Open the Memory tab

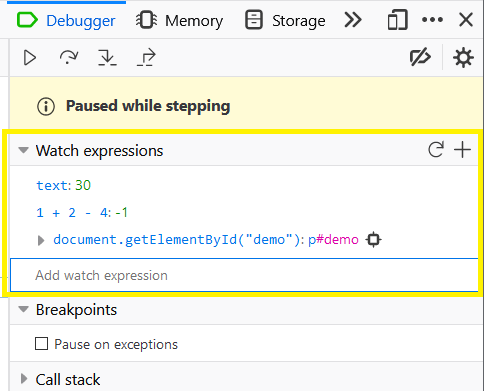click(179, 21)
